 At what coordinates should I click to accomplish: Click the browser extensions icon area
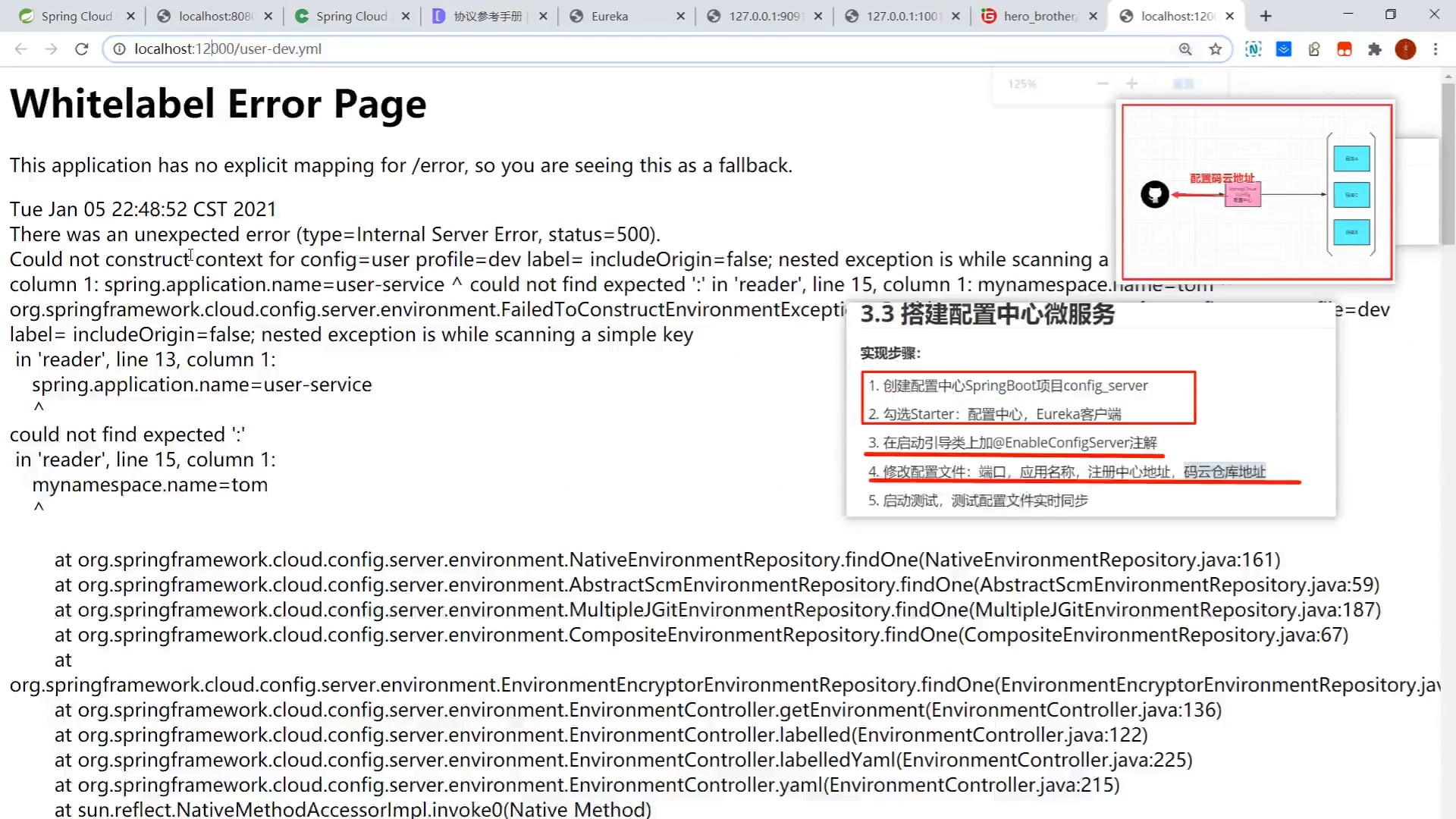pos(1376,48)
